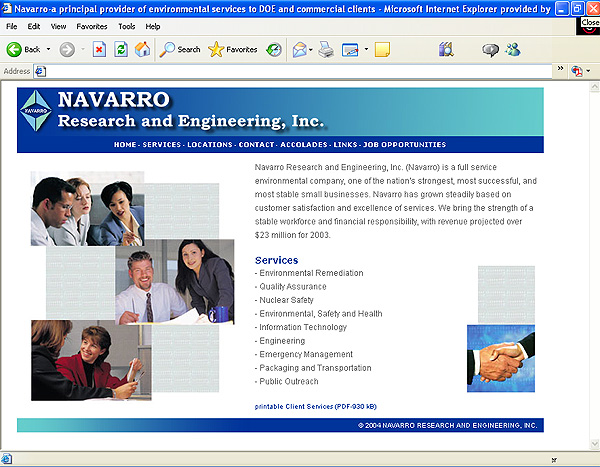Open the ACCOLADES navigation link
The image size is (600, 467).
[x=304, y=145]
